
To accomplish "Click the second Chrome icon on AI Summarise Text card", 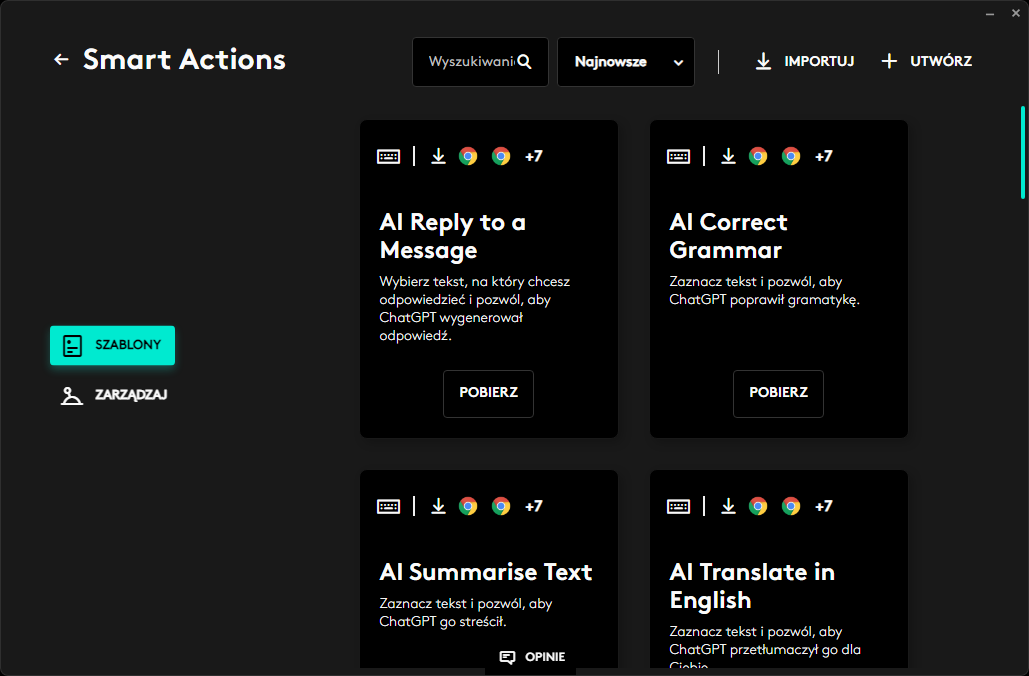I will click(x=501, y=506).
